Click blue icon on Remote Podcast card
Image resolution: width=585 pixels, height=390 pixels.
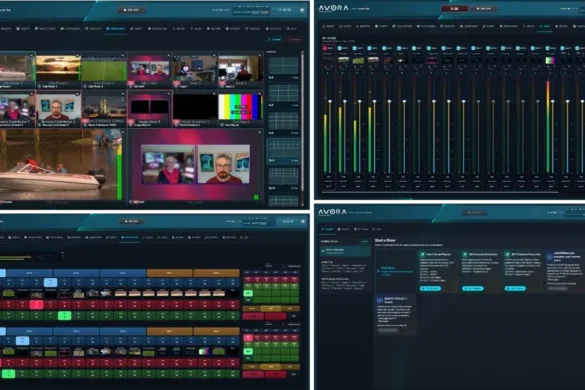(380, 300)
